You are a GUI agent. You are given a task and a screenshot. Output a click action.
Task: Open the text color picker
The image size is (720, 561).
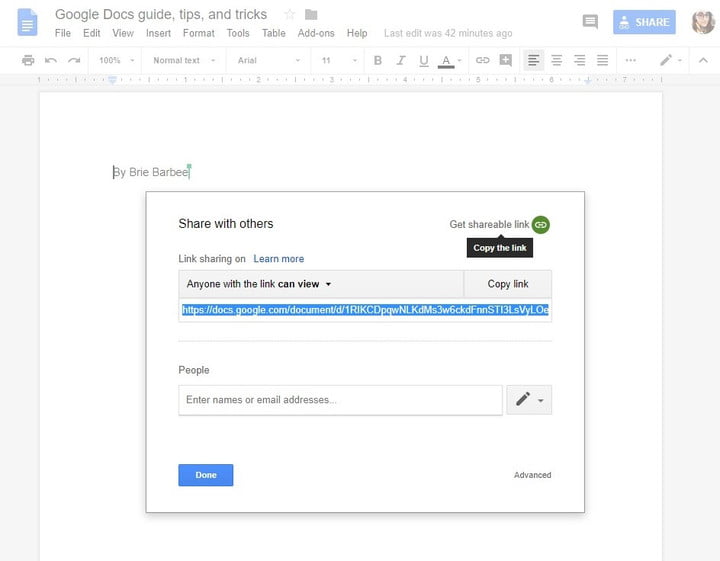[449, 61]
